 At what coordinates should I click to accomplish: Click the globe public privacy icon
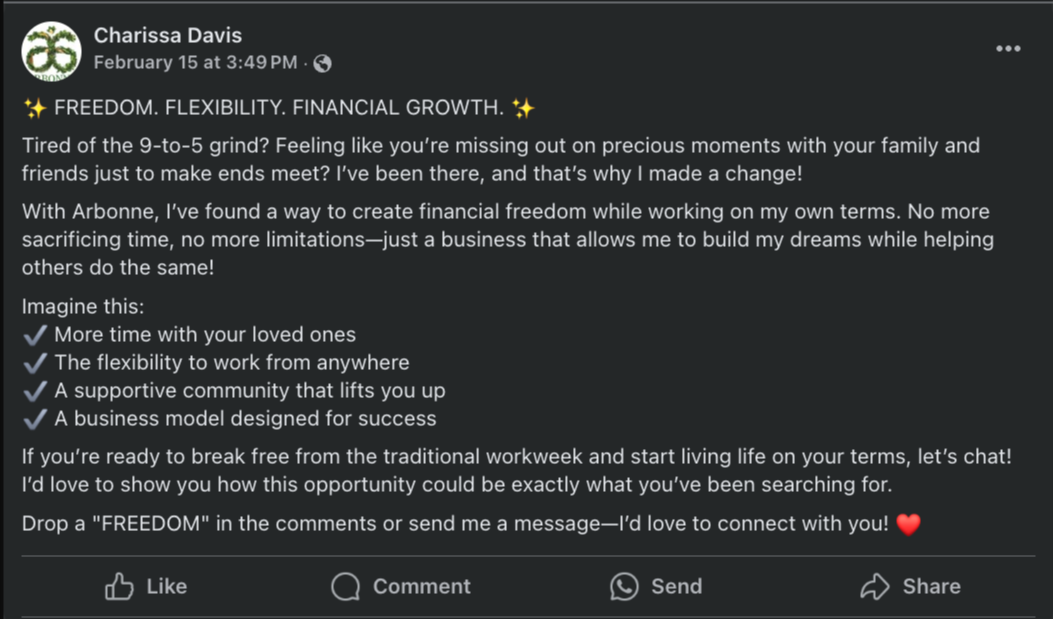click(x=322, y=64)
